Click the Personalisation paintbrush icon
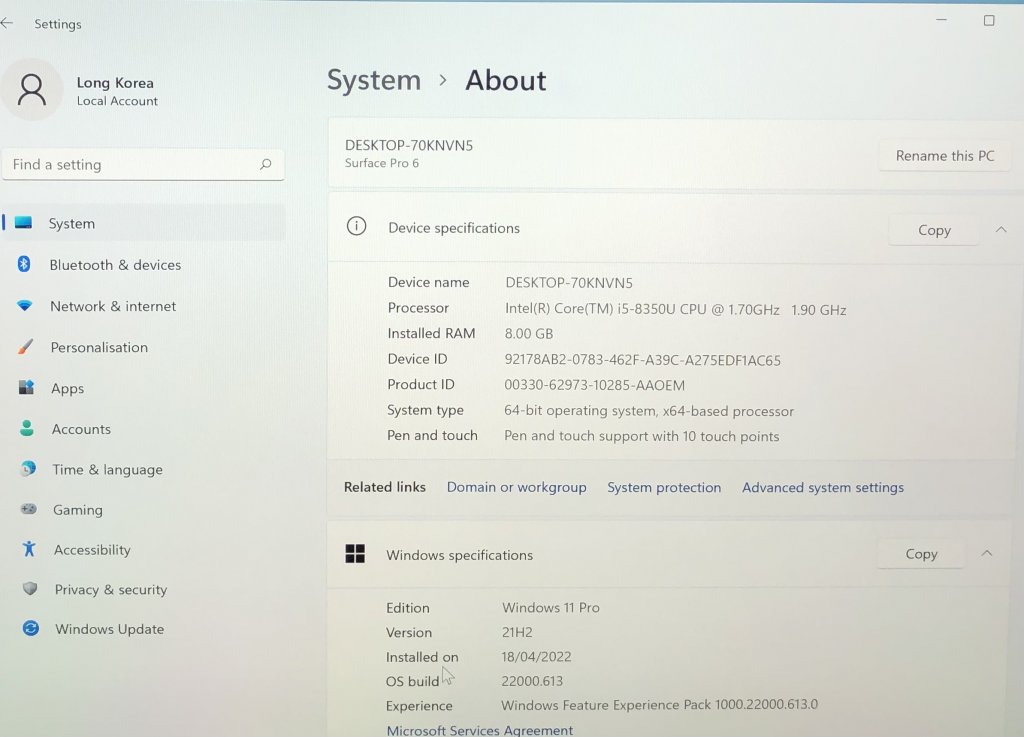The height and width of the screenshot is (737, 1024). 25,347
